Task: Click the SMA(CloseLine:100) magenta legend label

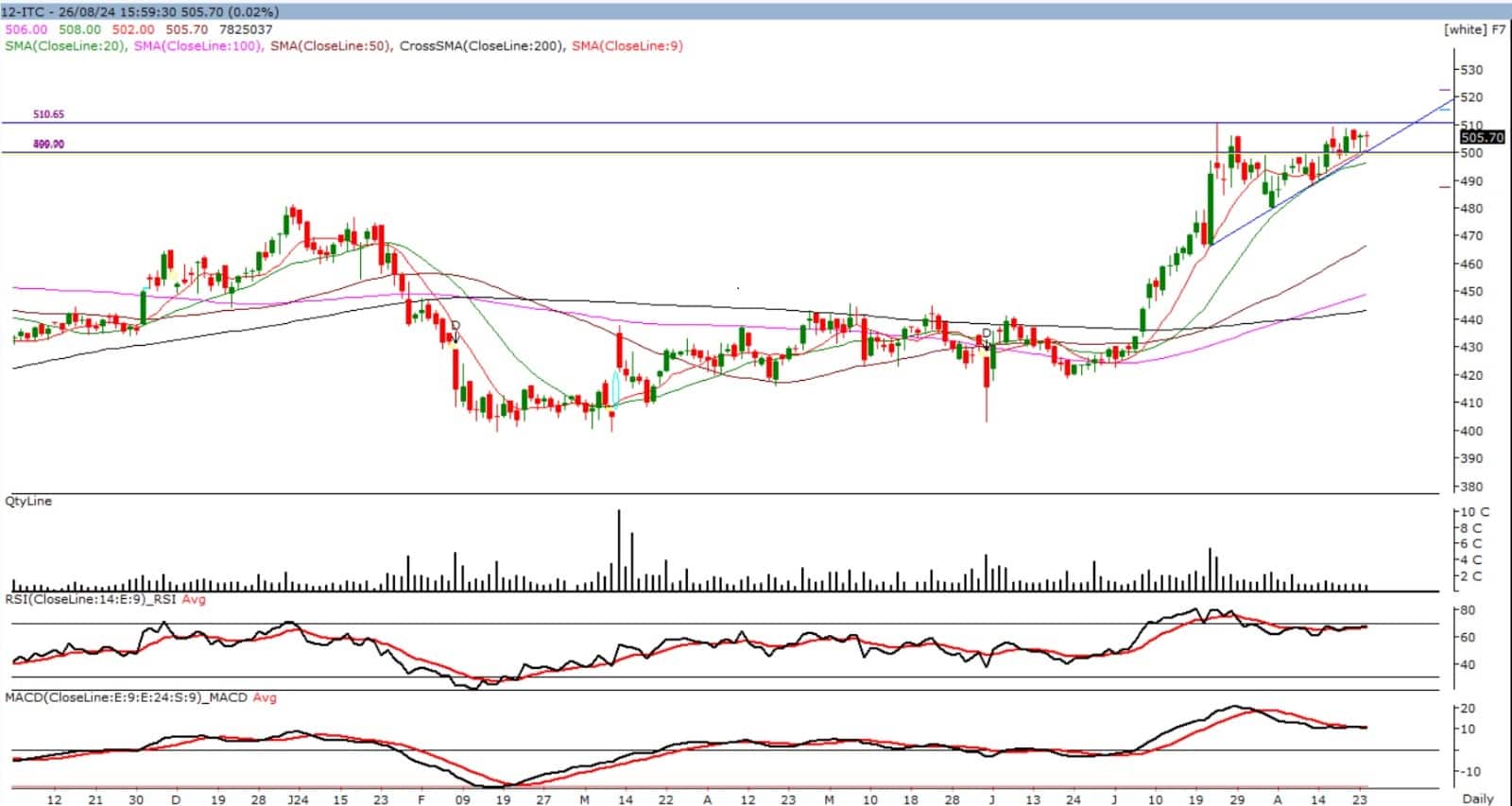Action: tap(197, 45)
